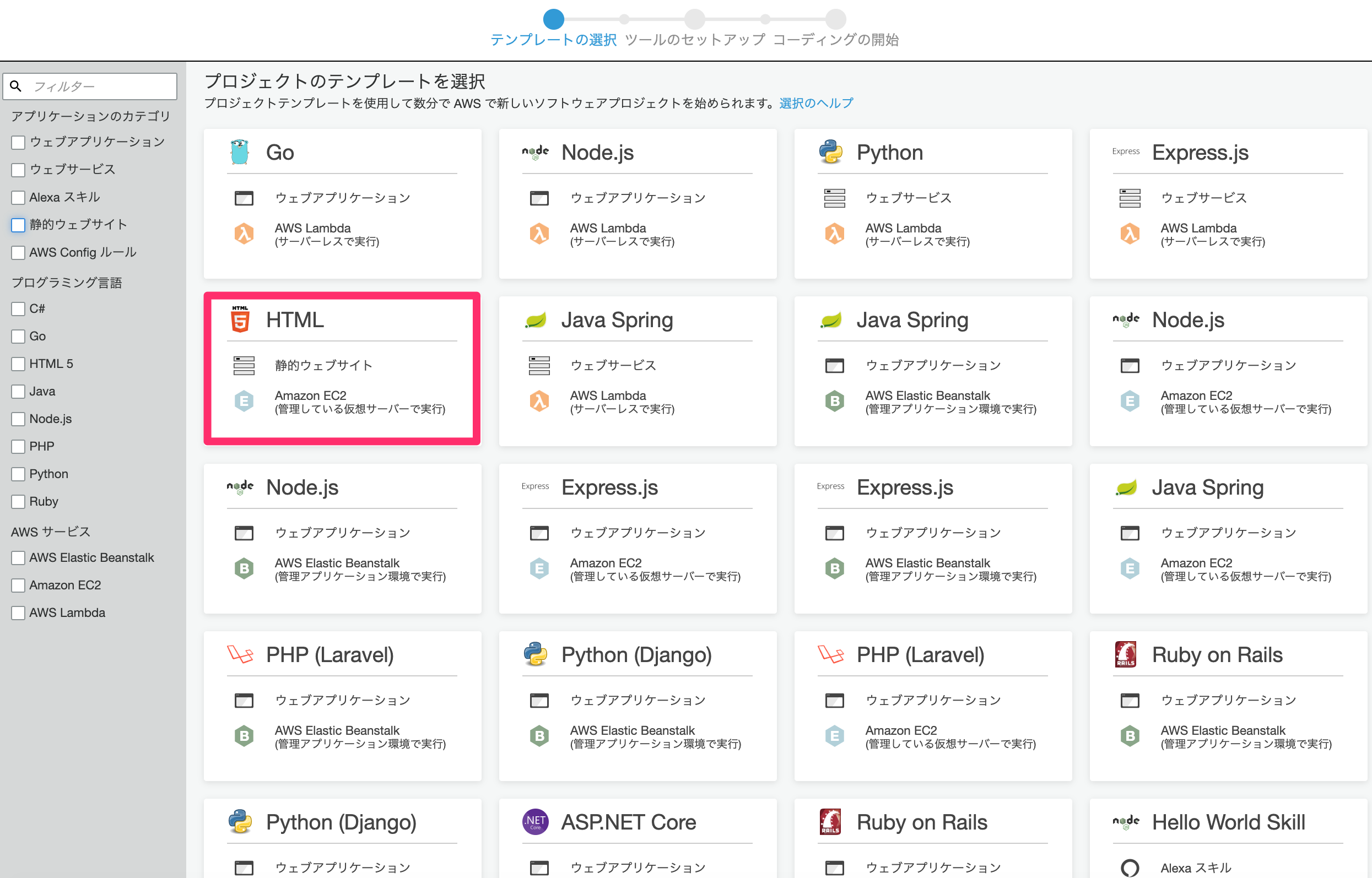Click the Lambda icon in Go card
The image size is (1372, 878).
coord(244,234)
